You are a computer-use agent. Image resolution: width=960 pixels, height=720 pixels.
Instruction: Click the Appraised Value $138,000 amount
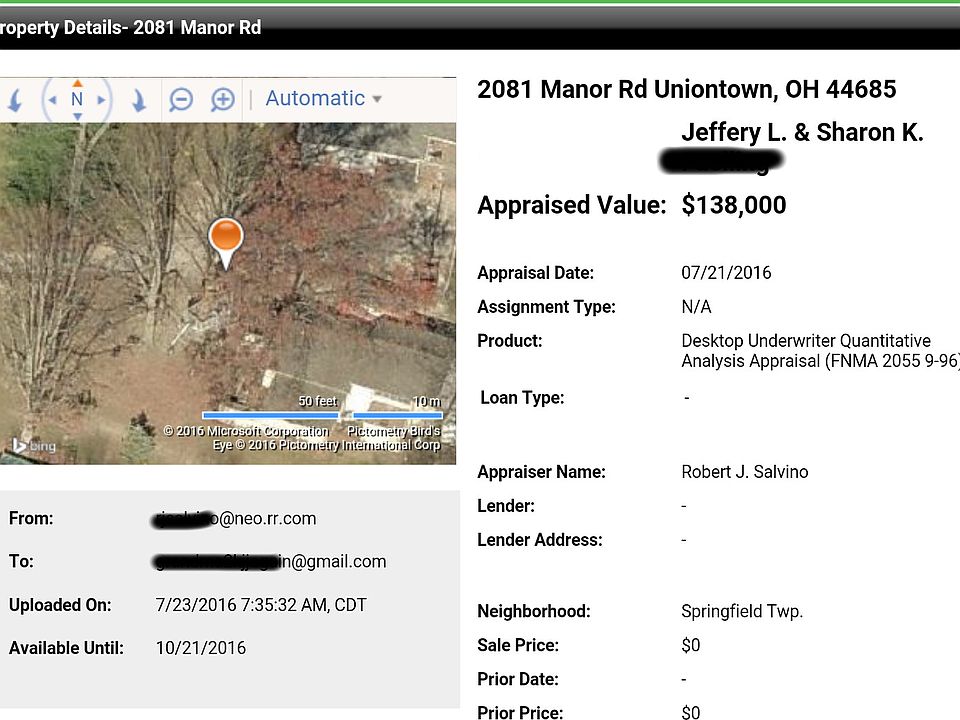pyautogui.click(x=733, y=205)
